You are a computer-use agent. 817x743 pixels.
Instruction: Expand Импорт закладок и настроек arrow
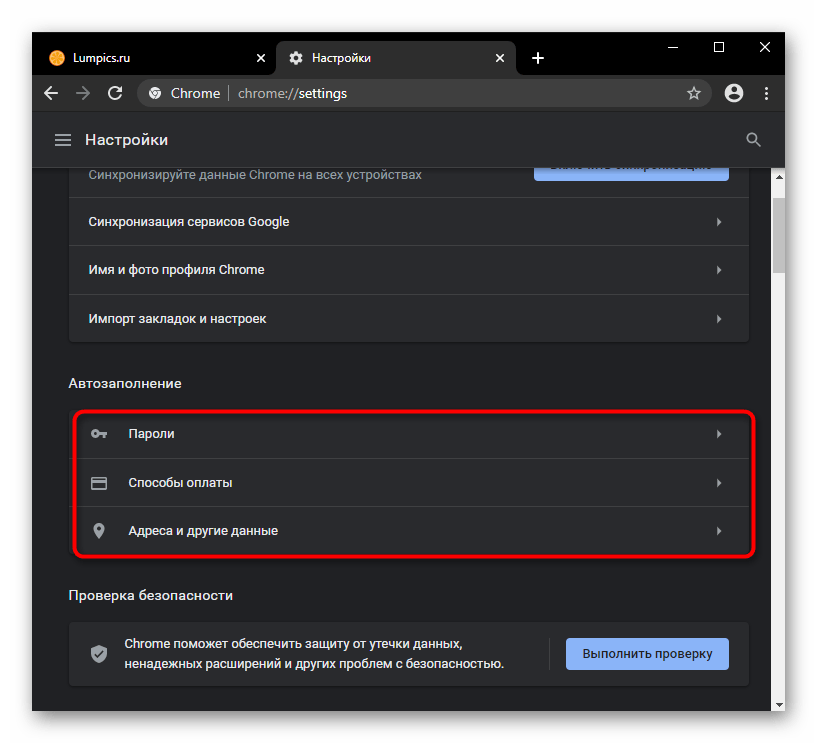[718, 319]
